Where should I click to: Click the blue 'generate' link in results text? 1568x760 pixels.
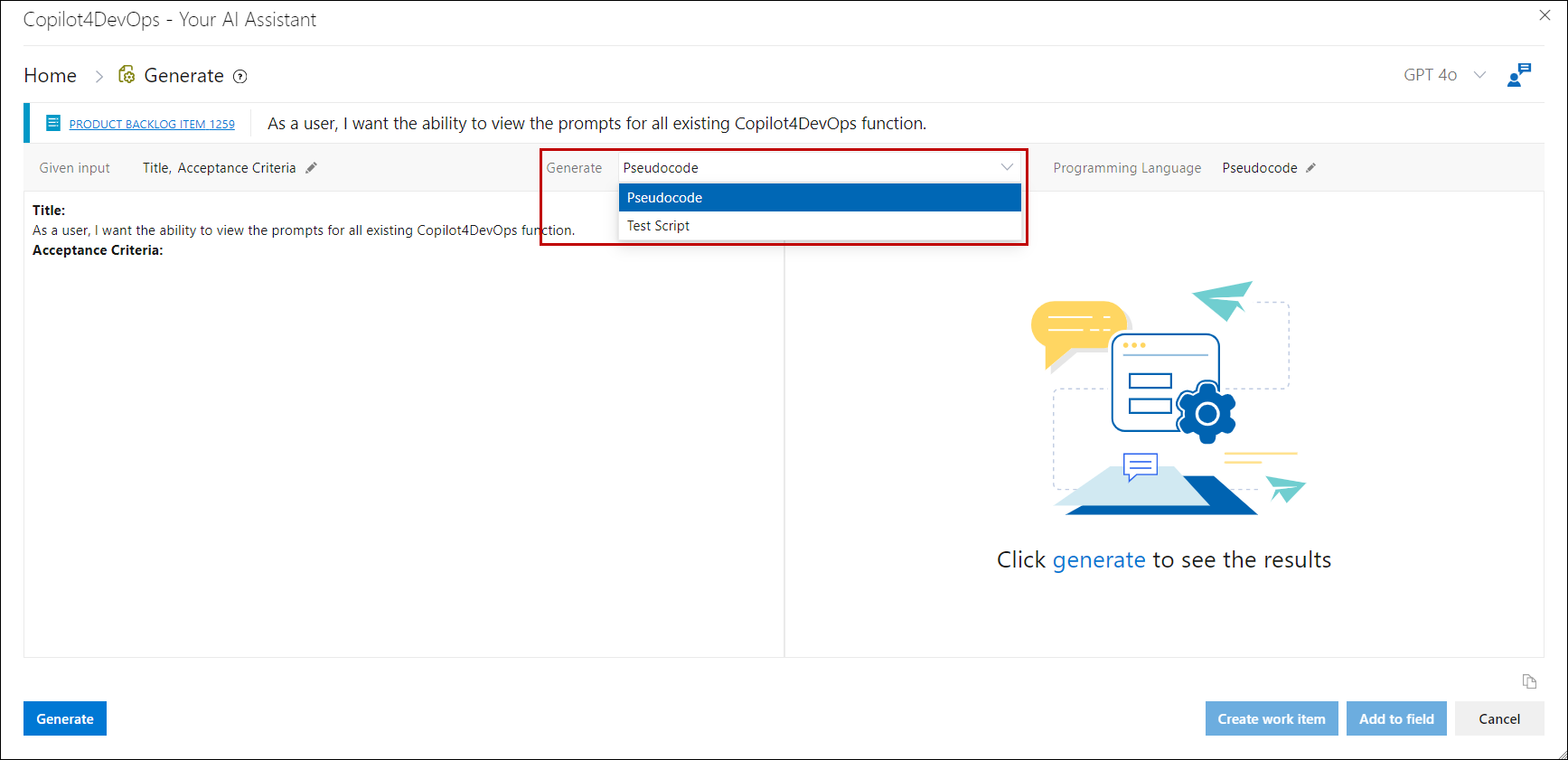[x=1099, y=560]
